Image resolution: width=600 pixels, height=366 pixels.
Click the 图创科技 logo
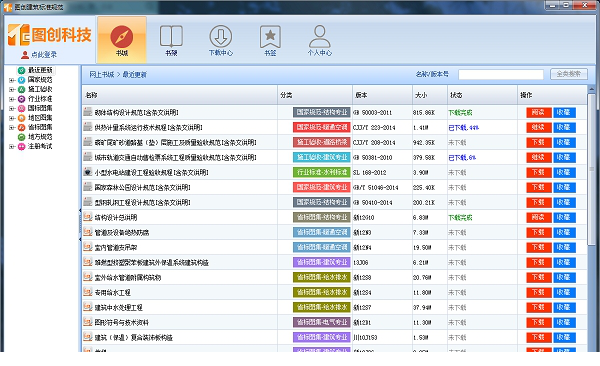coord(50,35)
